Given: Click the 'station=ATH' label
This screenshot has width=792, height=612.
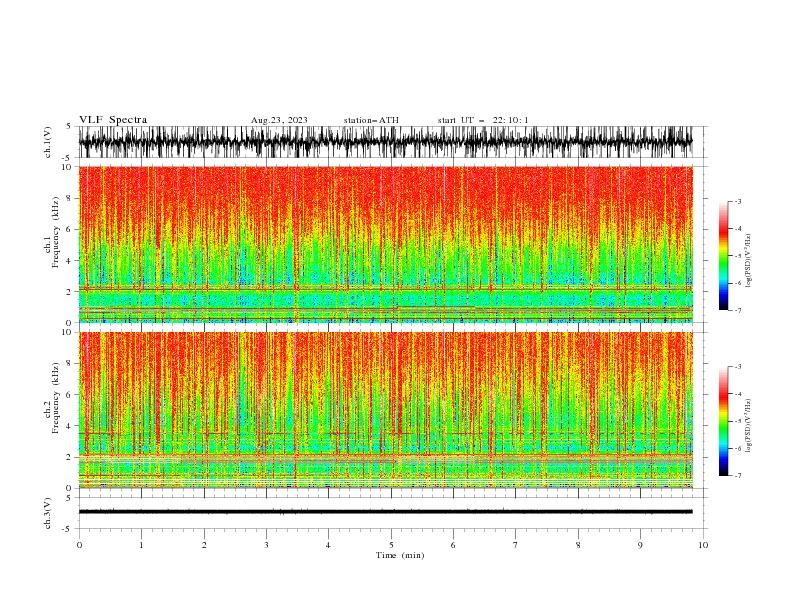Looking at the screenshot, I should 371,120.
